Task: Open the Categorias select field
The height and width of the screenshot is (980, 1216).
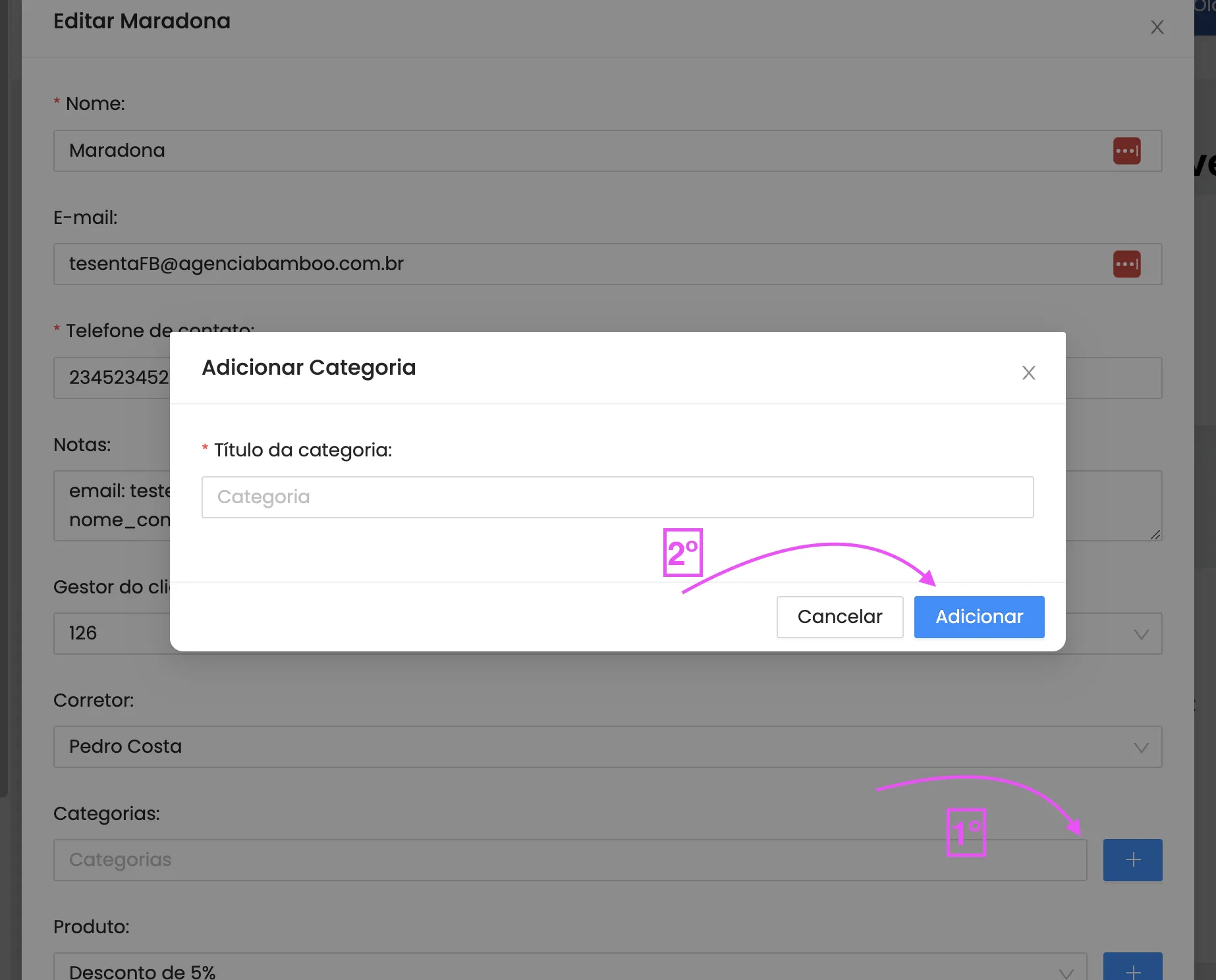Action: [570, 860]
